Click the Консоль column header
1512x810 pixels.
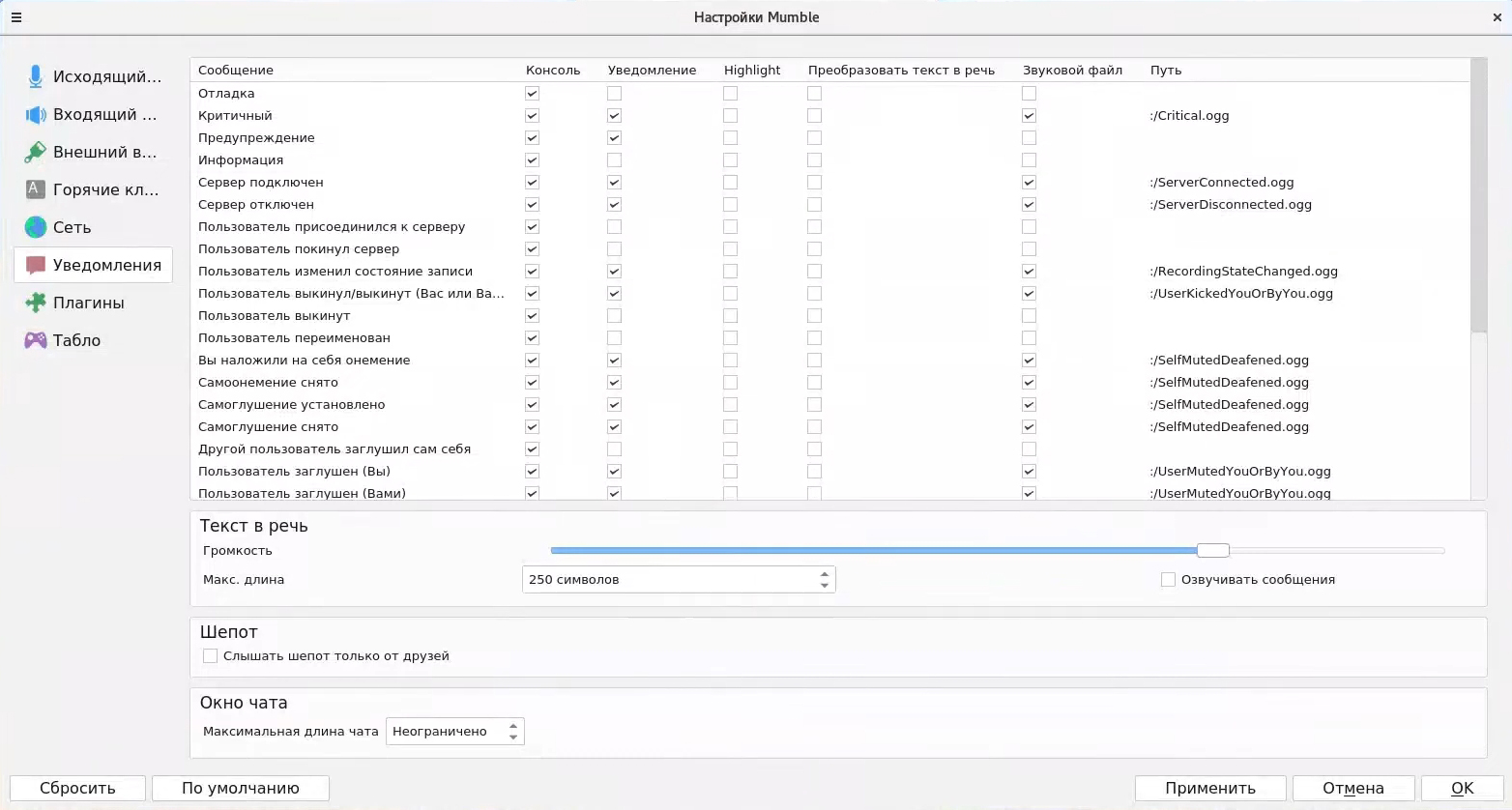(x=553, y=71)
